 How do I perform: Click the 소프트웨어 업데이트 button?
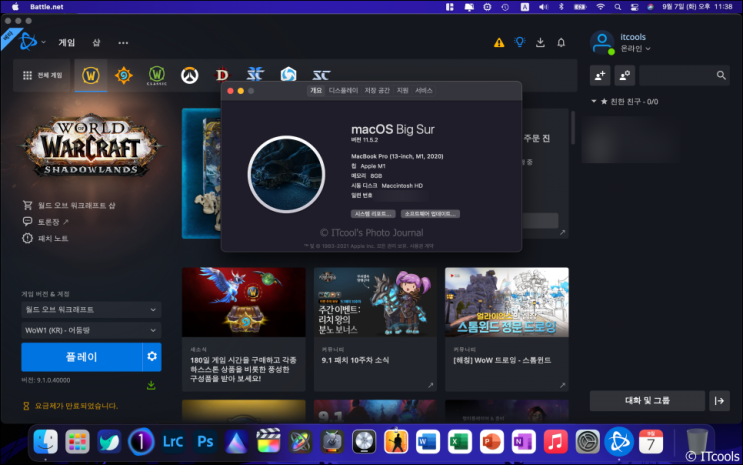[x=430, y=214]
